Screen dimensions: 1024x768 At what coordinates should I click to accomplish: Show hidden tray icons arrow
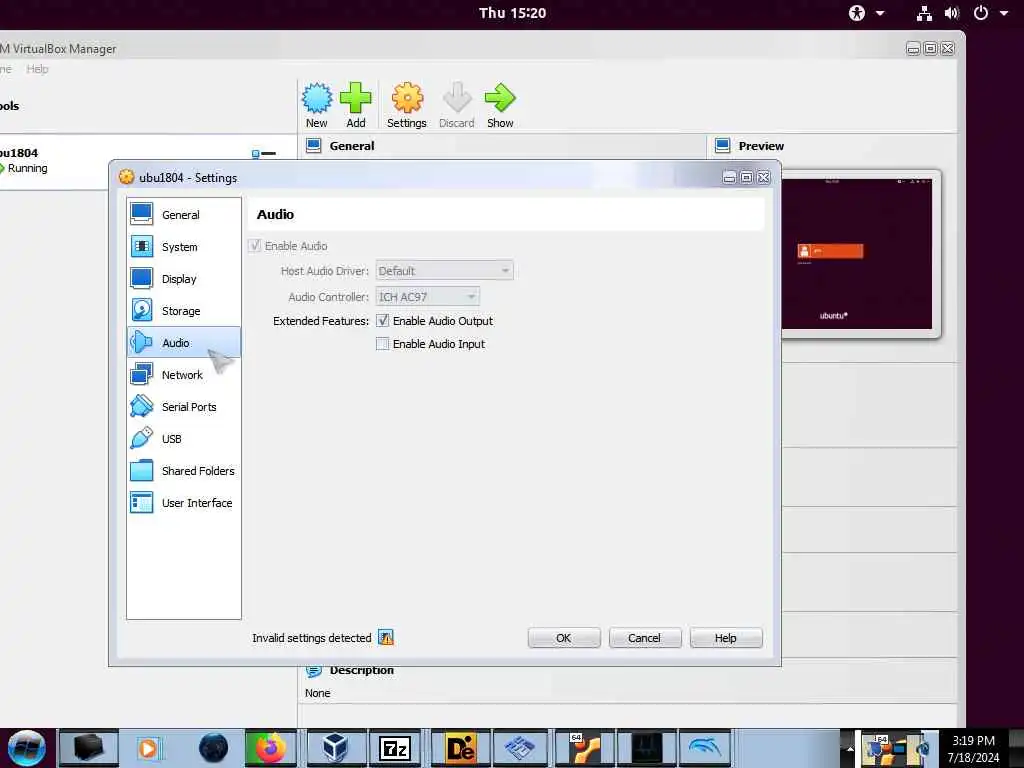[849, 748]
